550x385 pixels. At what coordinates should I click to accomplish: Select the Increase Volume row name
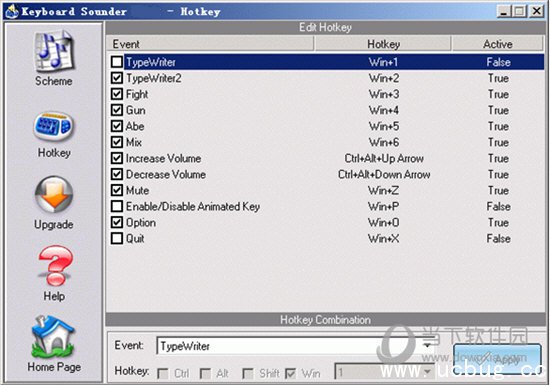[x=163, y=158]
